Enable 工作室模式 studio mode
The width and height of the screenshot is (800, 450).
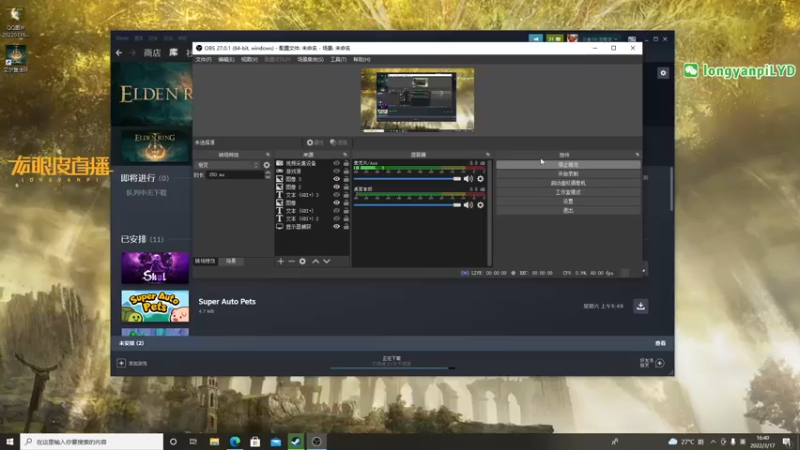(x=568, y=192)
